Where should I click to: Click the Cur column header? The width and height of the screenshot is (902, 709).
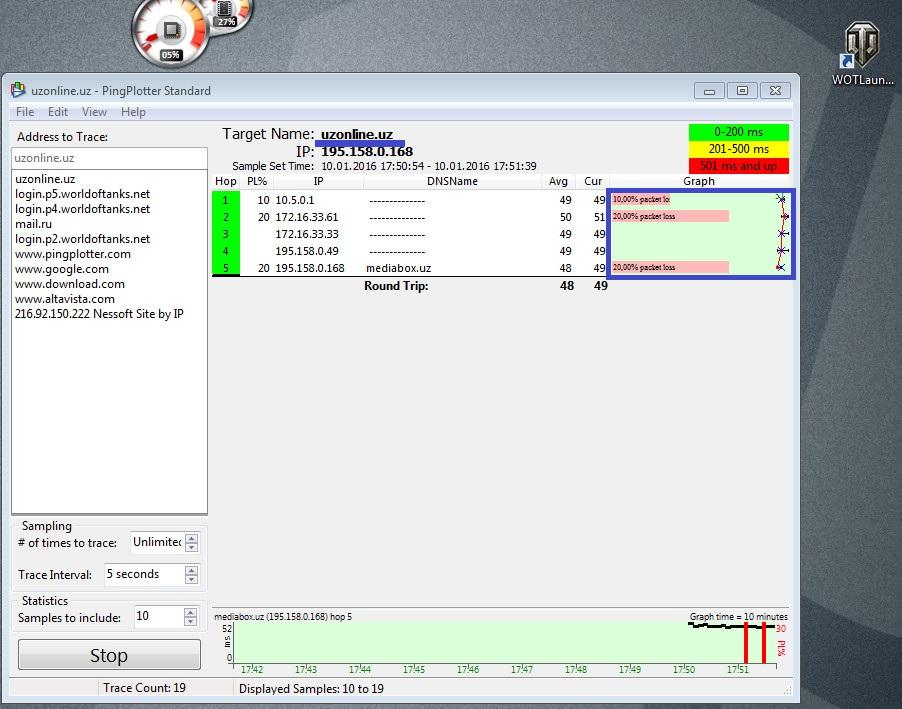tap(593, 181)
